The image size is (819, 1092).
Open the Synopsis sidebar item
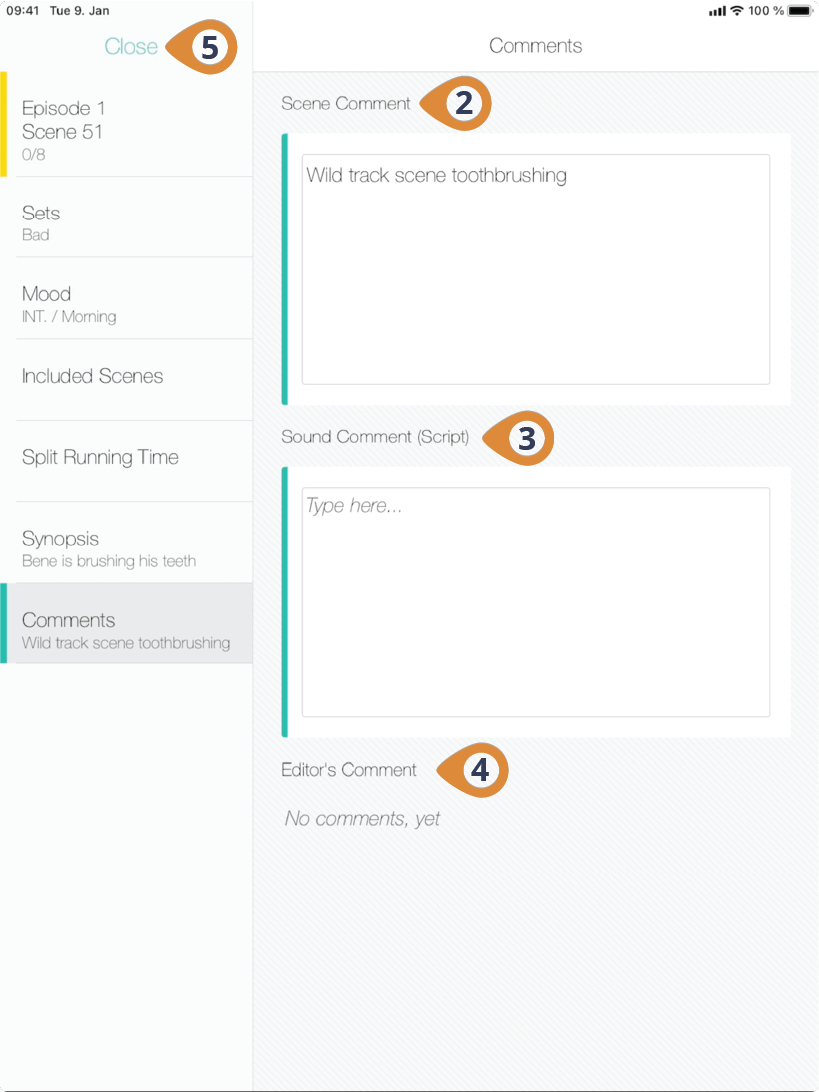point(126,543)
